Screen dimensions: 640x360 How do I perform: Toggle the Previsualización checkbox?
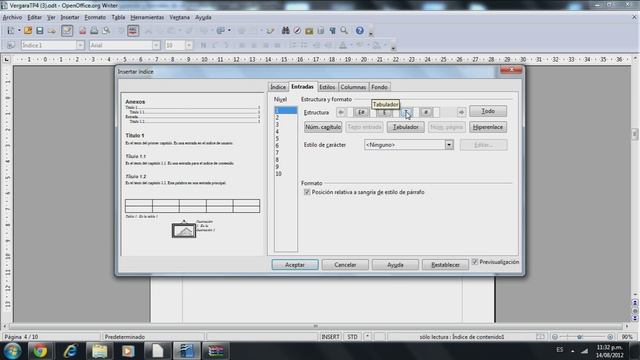click(475, 262)
